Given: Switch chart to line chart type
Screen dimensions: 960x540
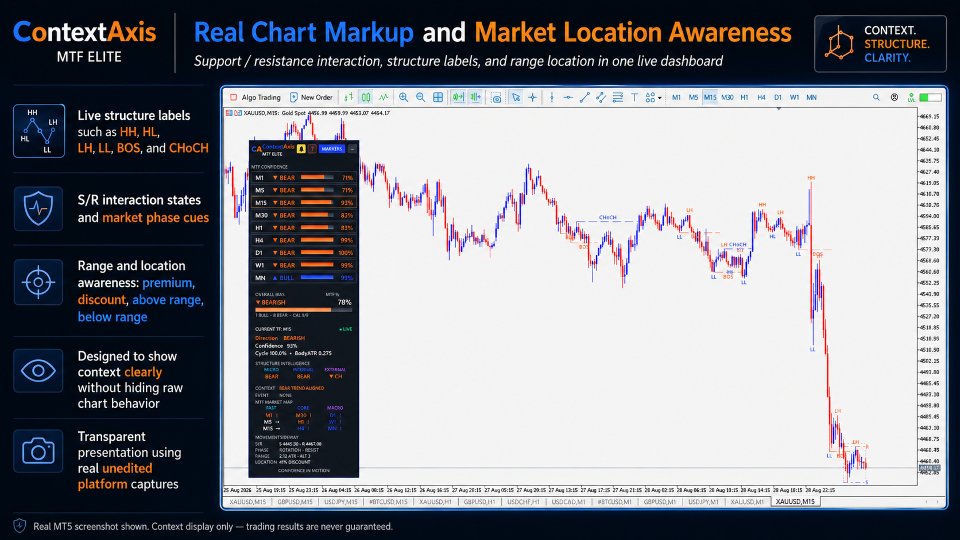Looking at the screenshot, I should (383, 97).
